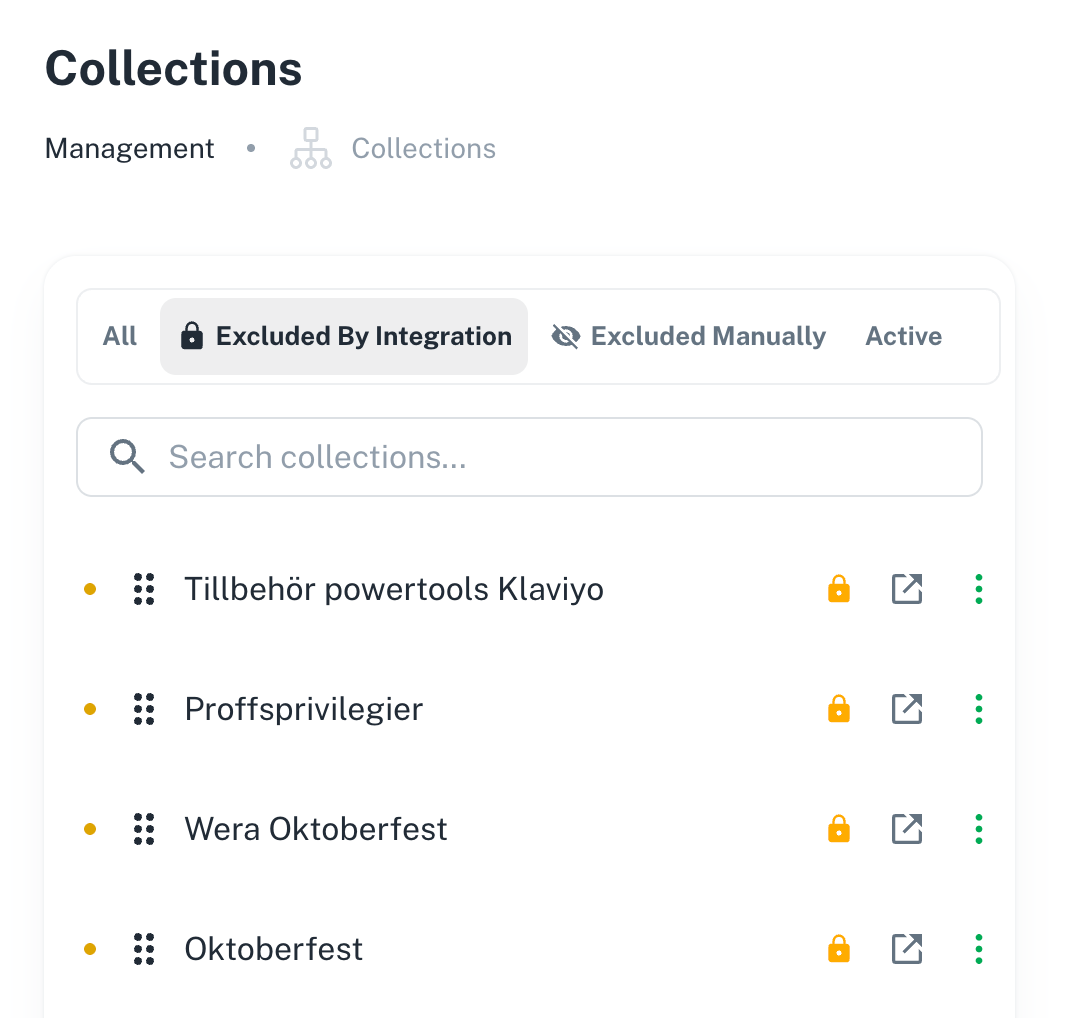Click the Search collections input field

tap(529, 457)
